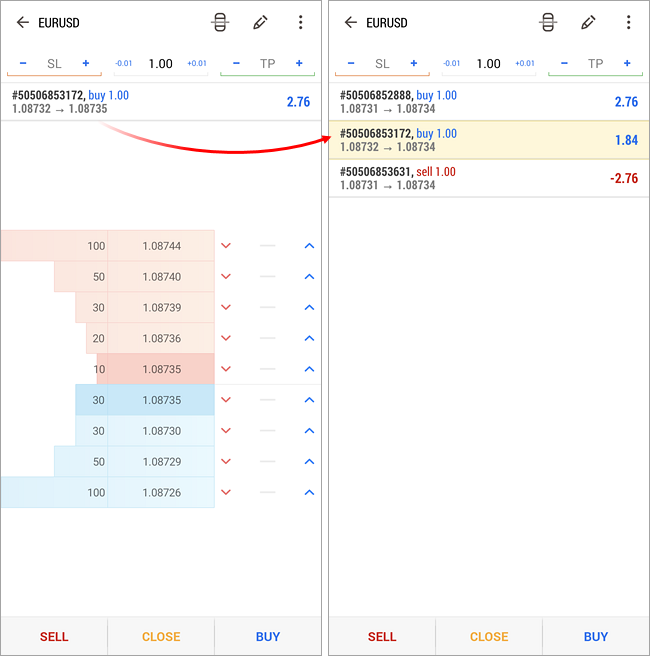Tap the 1.00 volume field in the left screen
The image size is (650, 656).
[160, 64]
